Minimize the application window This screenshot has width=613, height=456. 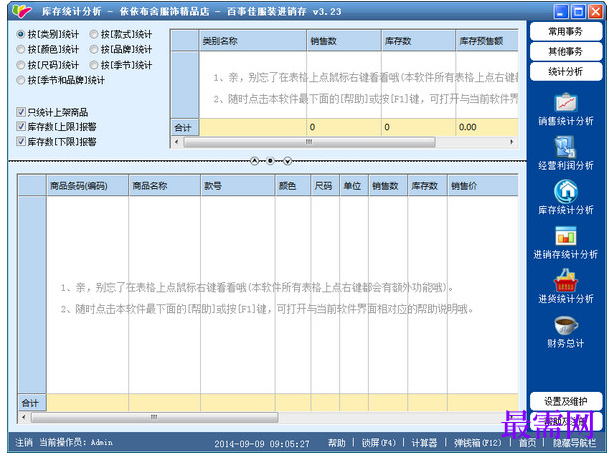tap(560, 11)
